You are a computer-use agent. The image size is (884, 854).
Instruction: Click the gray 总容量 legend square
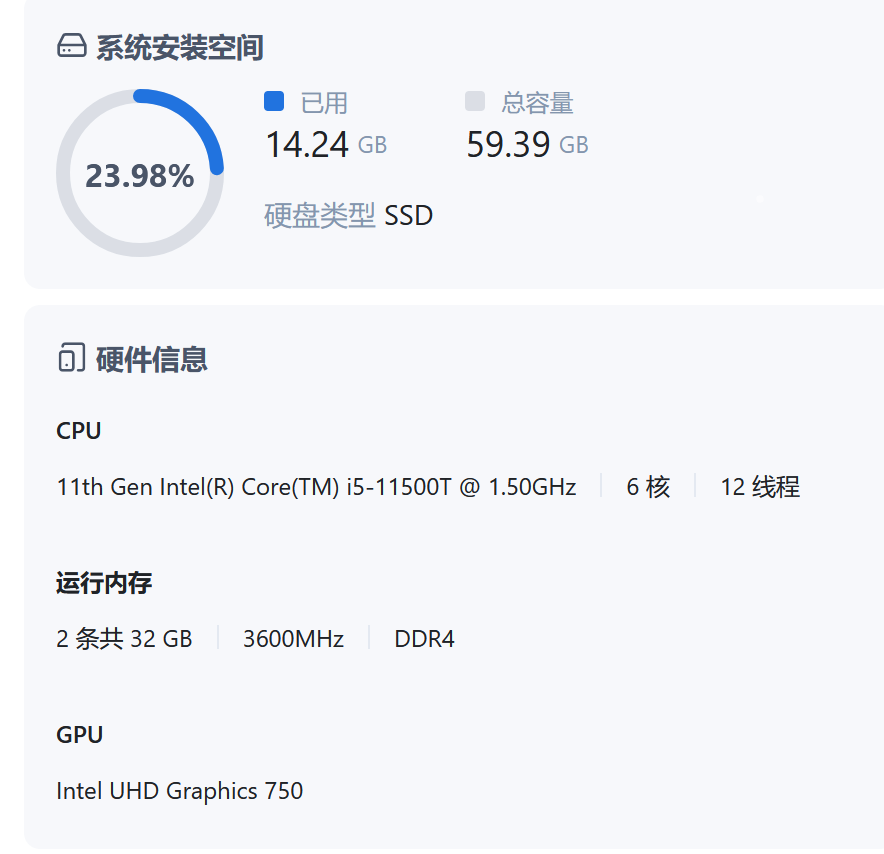tap(475, 102)
